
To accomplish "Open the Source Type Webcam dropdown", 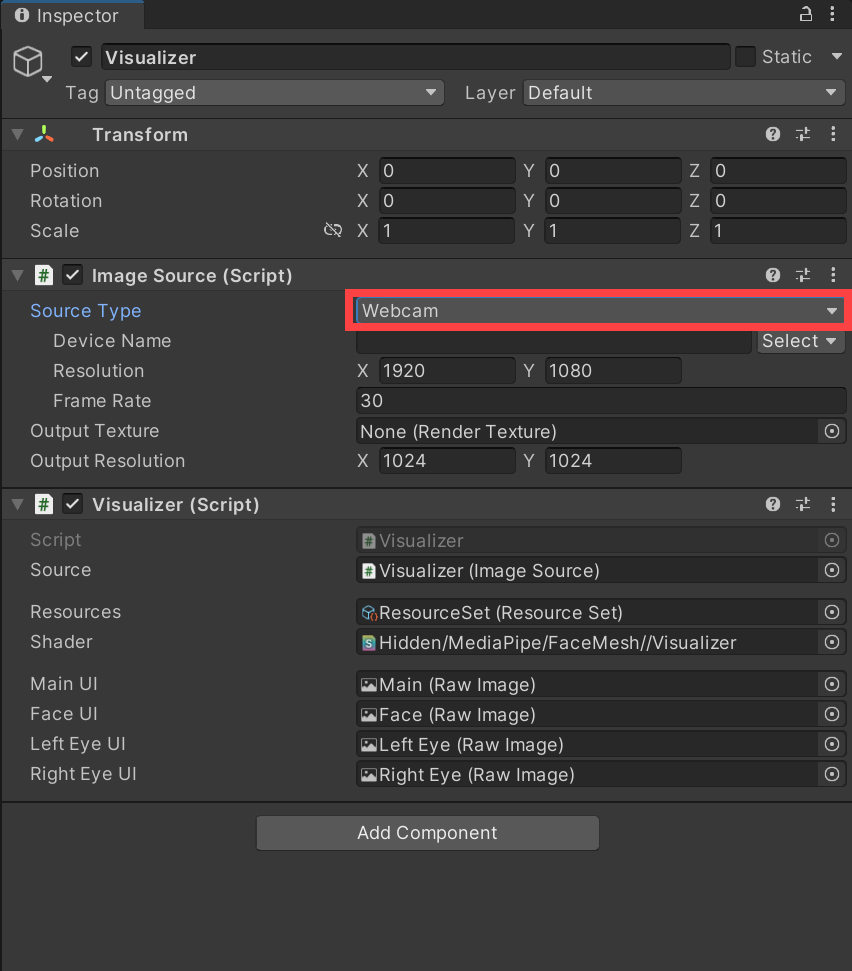I will 599,310.
